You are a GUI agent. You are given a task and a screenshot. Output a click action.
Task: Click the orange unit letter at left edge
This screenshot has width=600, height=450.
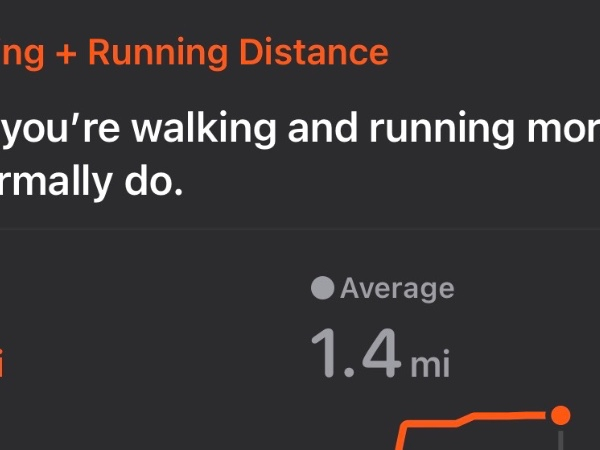(1, 364)
